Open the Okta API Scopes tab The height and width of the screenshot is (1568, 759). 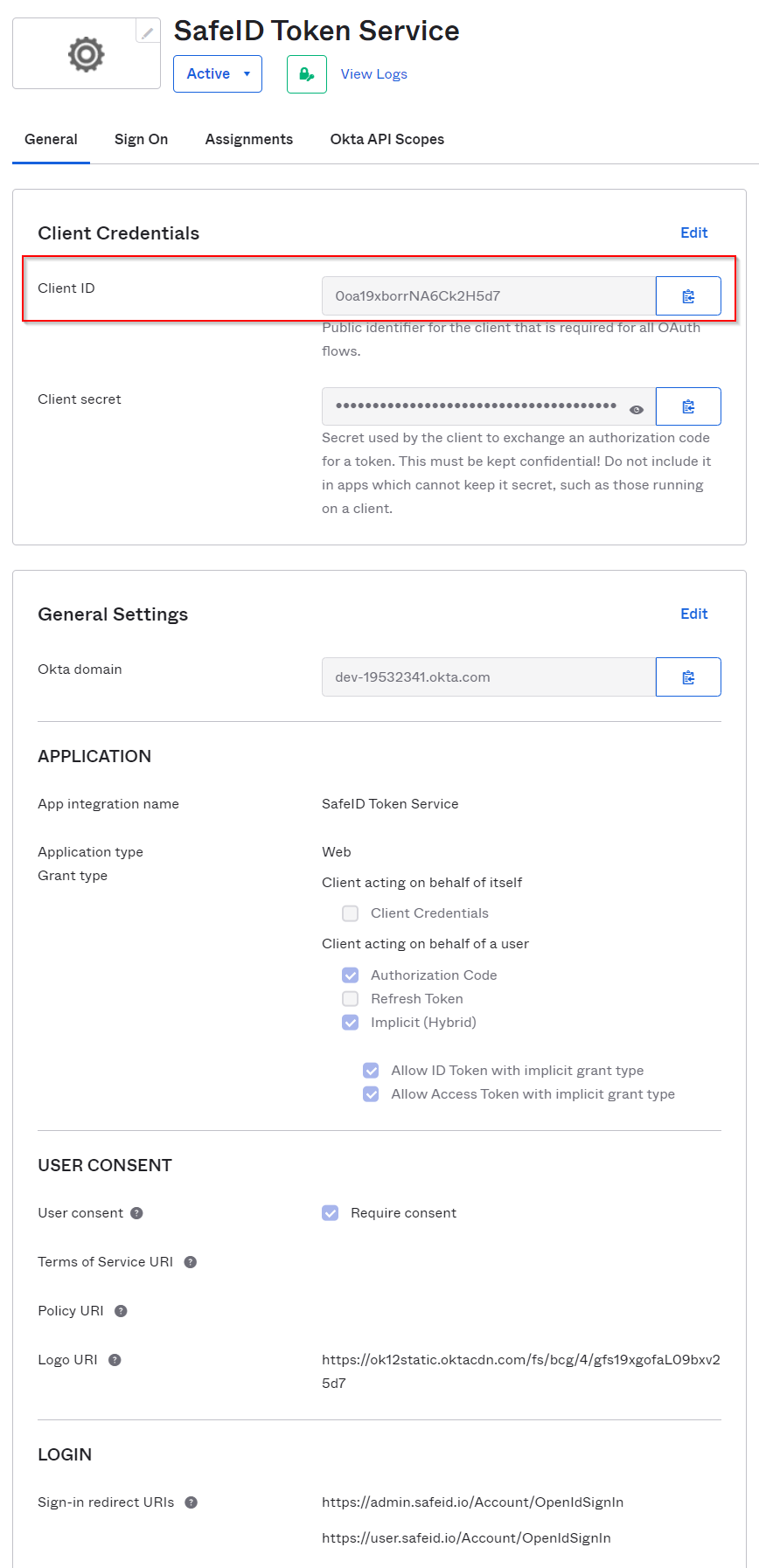tap(386, 140)
